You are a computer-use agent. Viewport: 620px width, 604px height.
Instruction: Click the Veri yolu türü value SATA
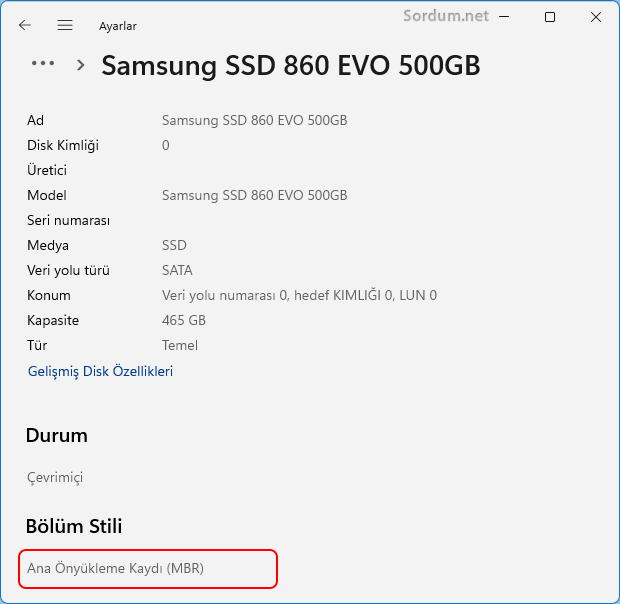177,270
